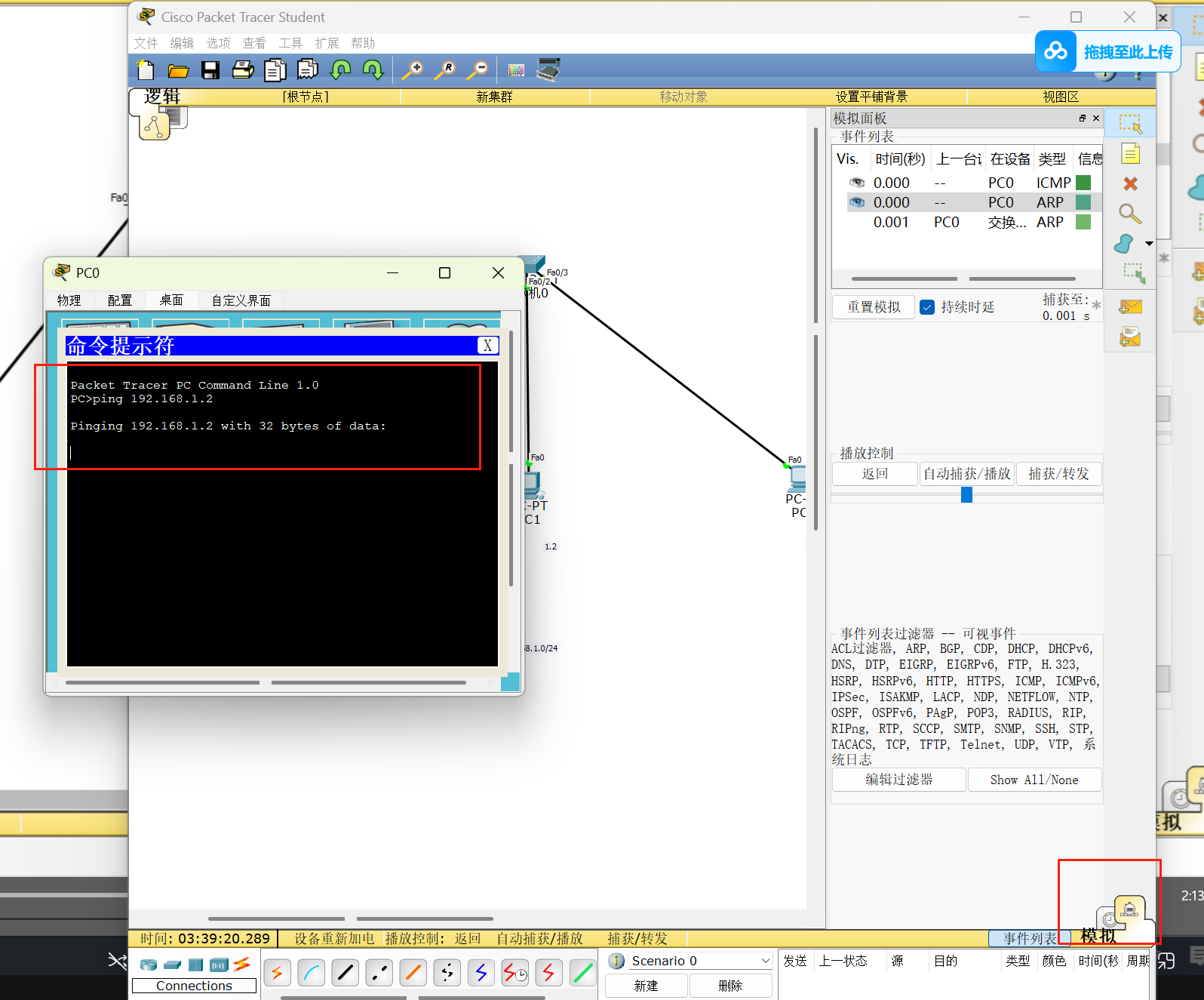Click 新建 scenario button
The height and width of the screenshot is (1000, 1204).
[x=647, y=986]
